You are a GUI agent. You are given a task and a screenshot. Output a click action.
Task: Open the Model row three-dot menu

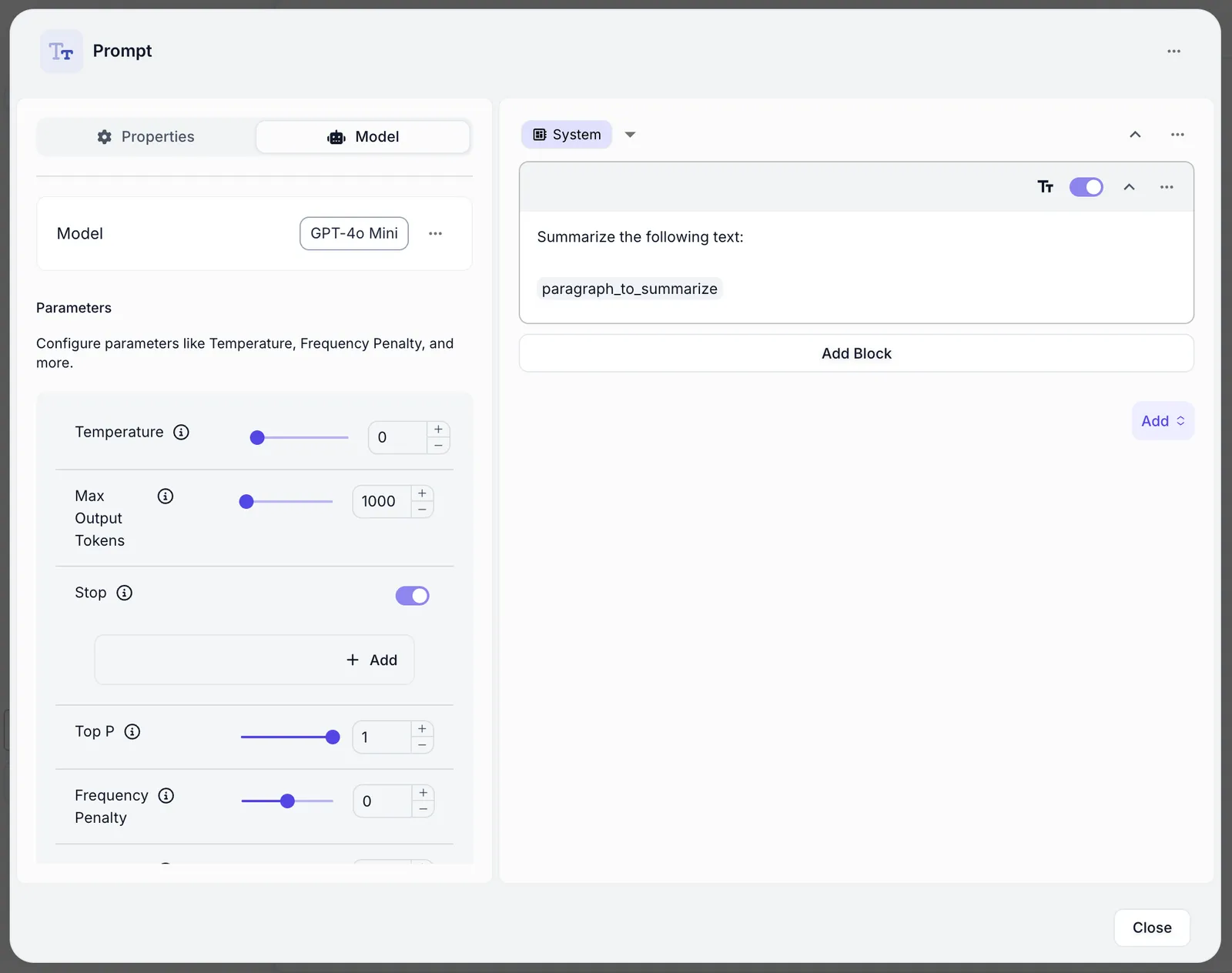click(435, 233)
